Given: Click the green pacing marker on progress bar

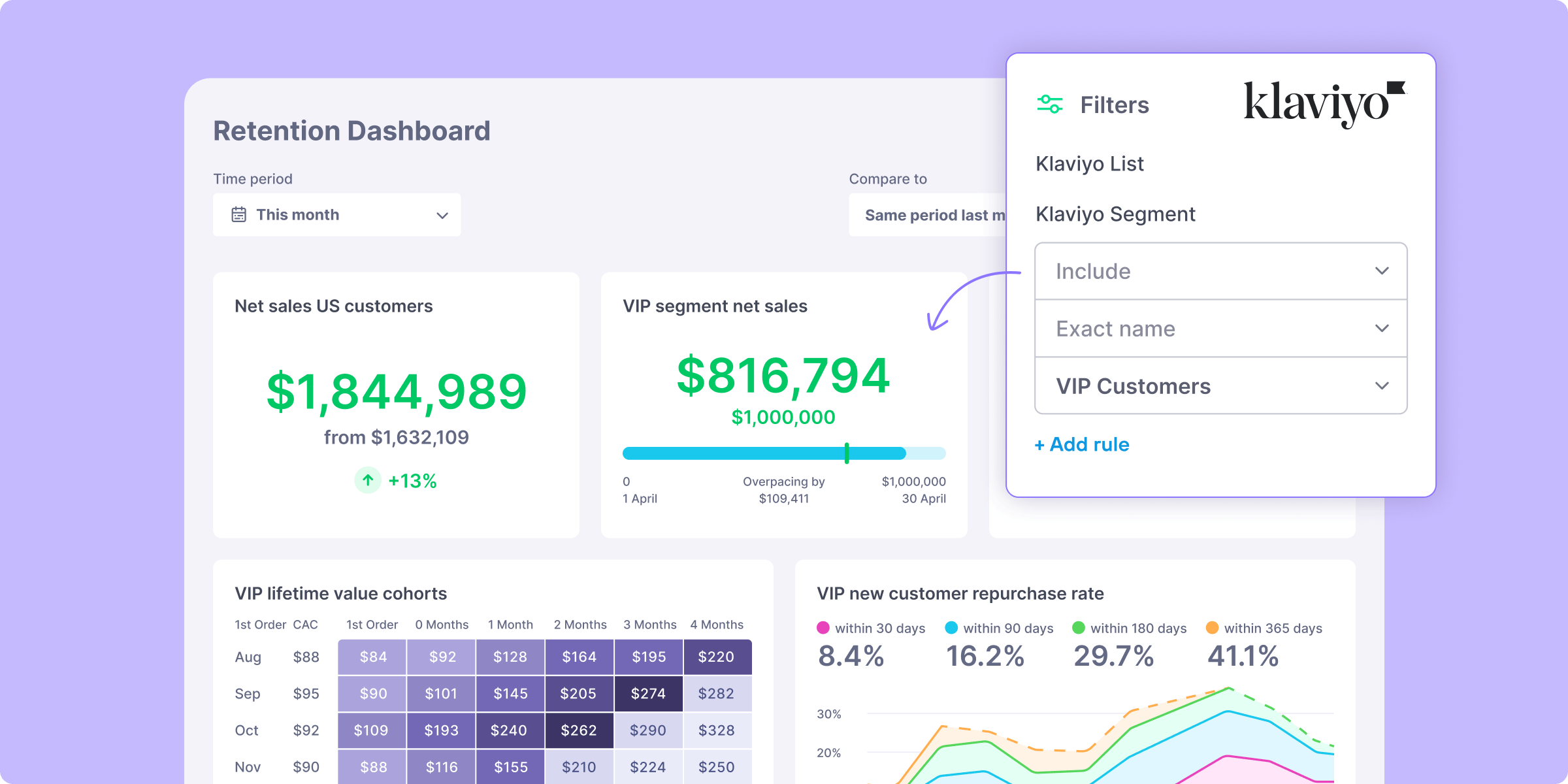Looking at the screenshot, I should pos(847,453).
